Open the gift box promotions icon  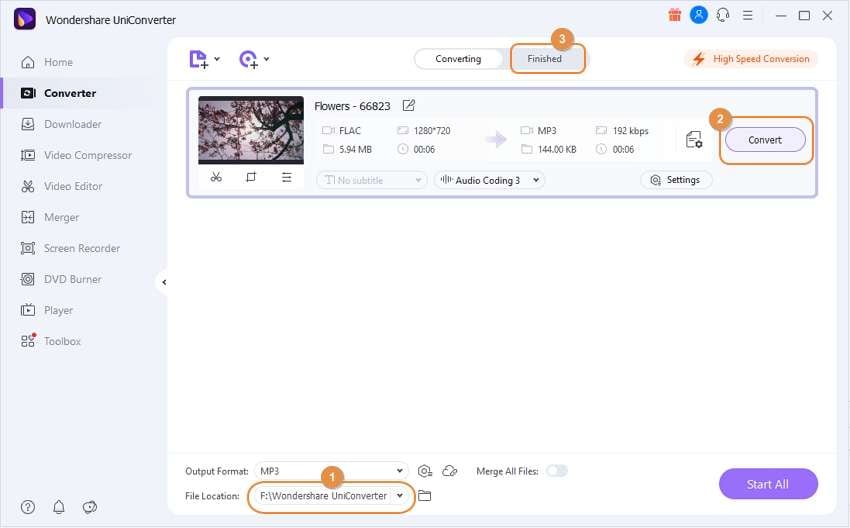(674, 15)
